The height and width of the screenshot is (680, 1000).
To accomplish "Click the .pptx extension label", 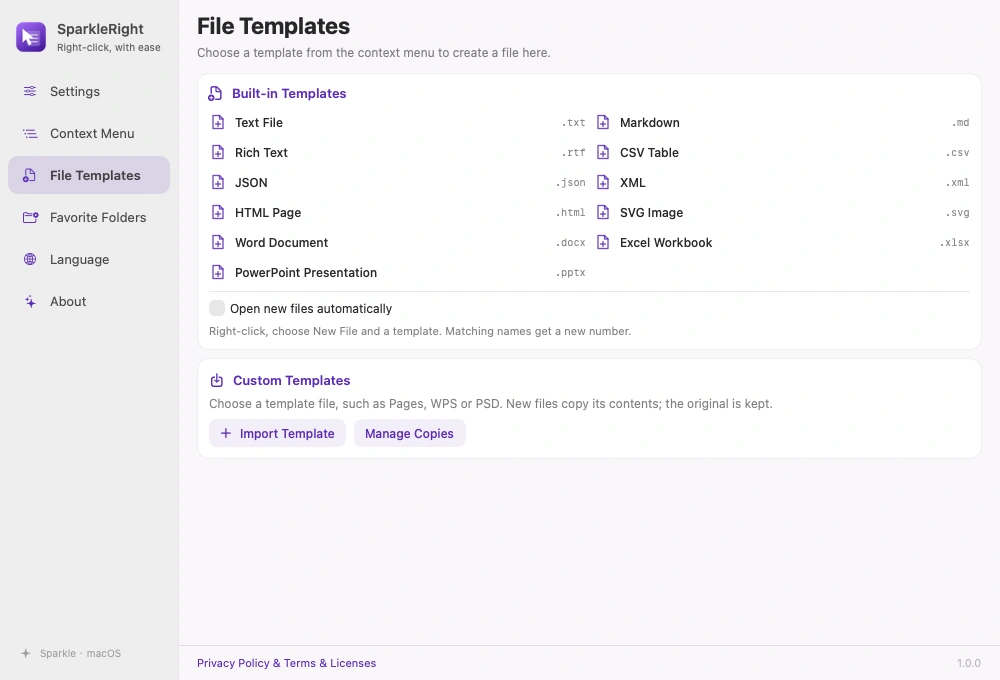I will 570,272.
